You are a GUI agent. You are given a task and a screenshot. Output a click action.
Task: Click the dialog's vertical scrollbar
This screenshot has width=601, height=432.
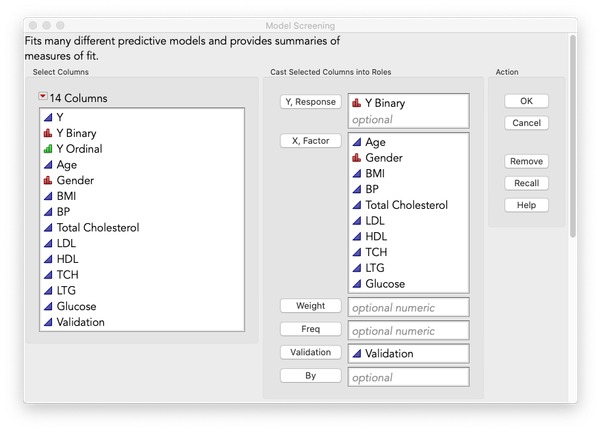573,140
